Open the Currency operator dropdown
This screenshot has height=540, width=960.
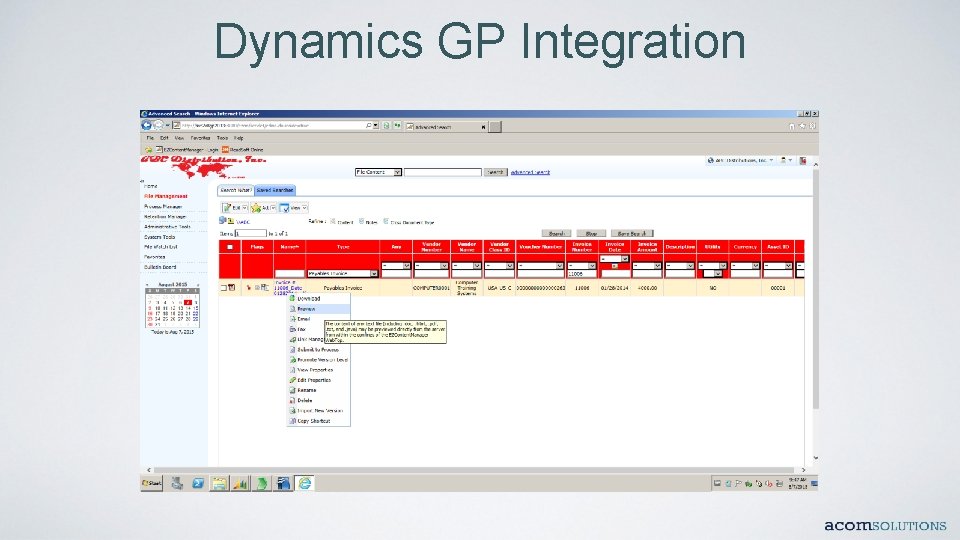(745, 266)
